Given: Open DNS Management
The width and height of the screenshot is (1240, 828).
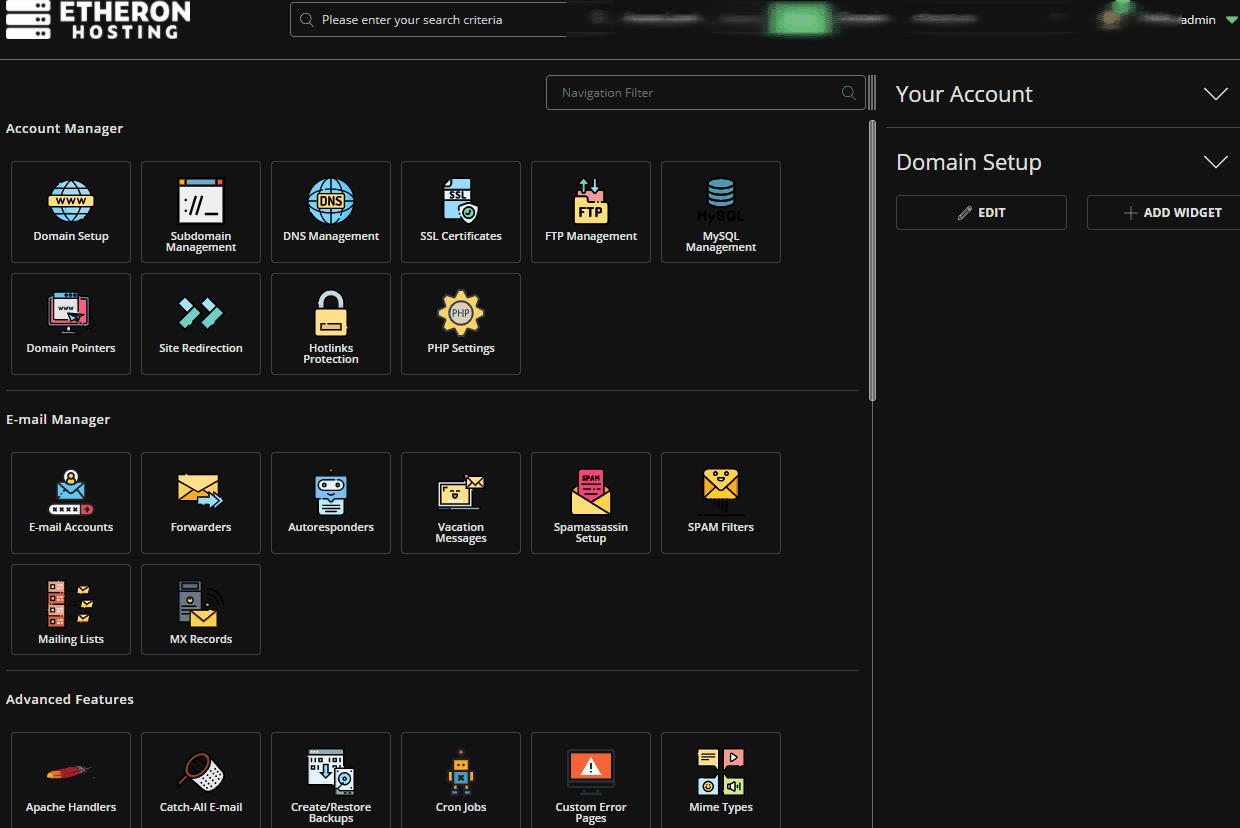Looking at the screenshot, I should pos(331,212).
